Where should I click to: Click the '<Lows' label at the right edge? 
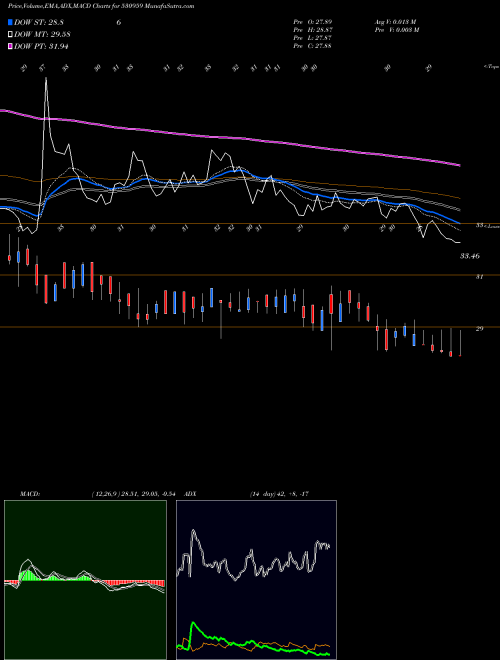[x=491, y=226]
